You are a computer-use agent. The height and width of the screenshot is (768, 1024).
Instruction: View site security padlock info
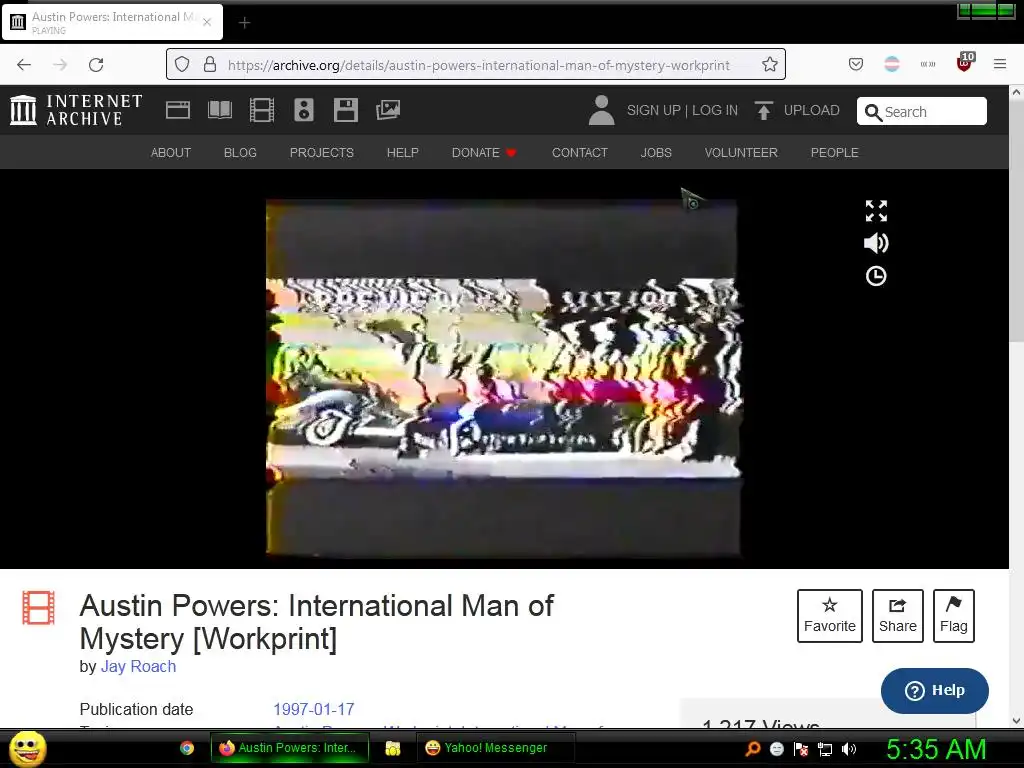[210, 65]
